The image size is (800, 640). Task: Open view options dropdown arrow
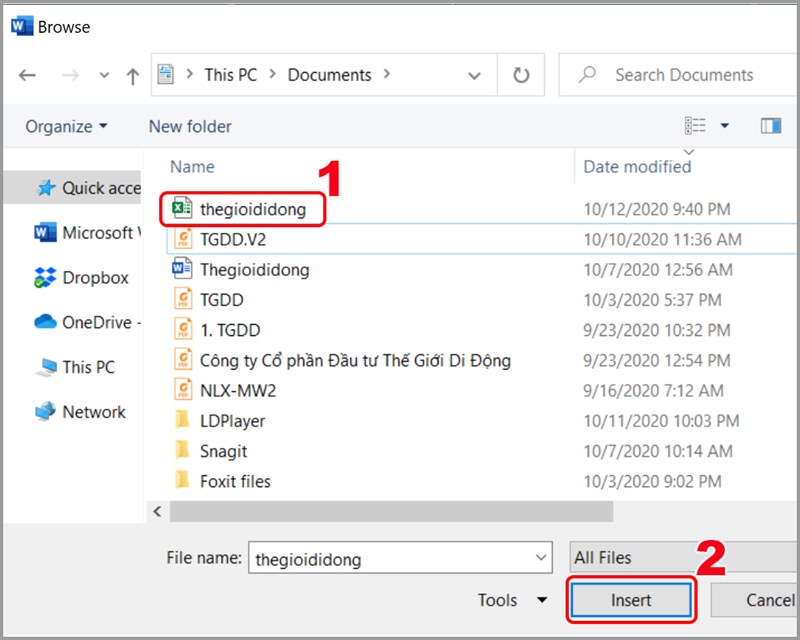[724, 126]
